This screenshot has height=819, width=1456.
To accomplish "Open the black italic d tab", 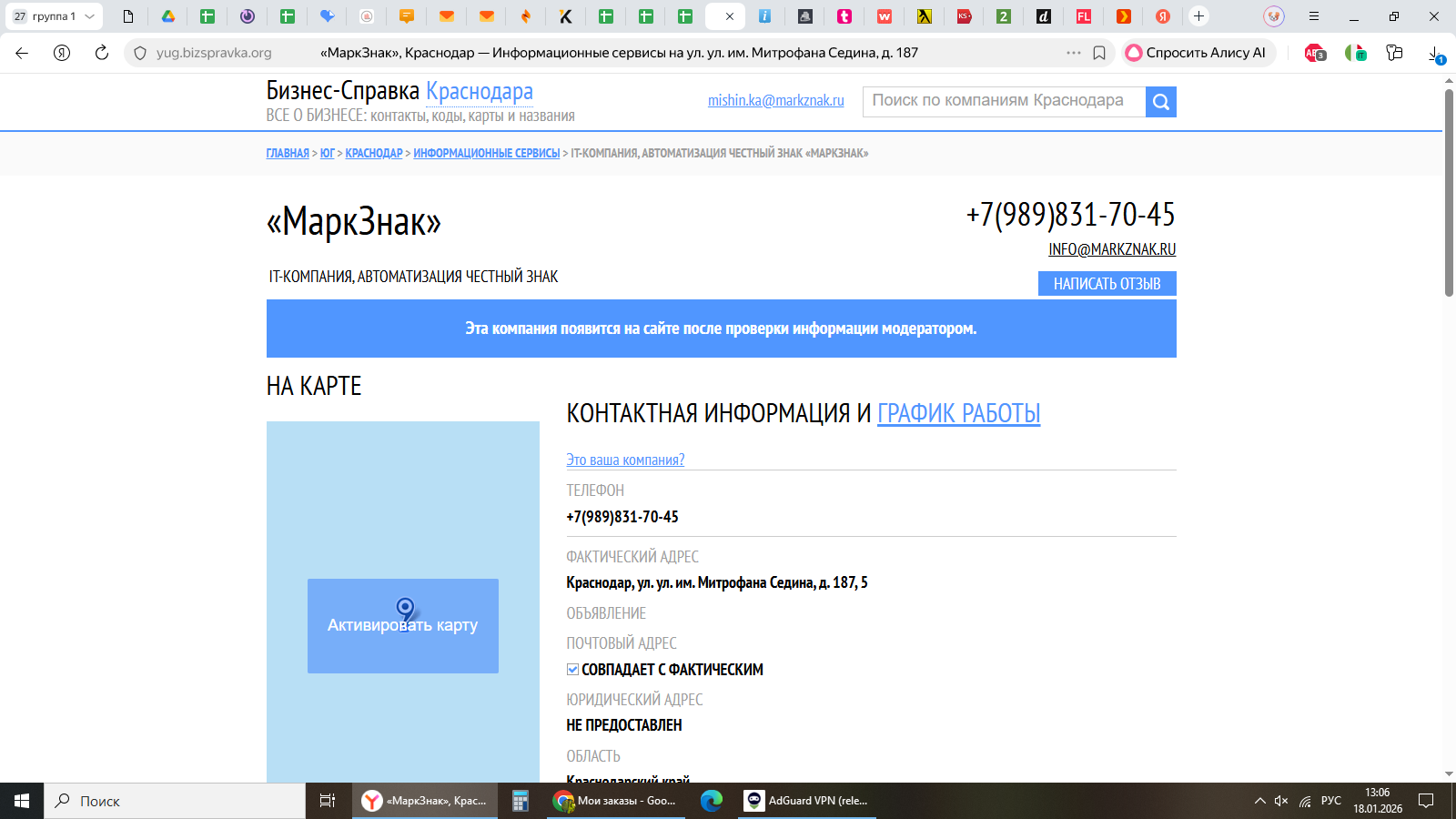I will coord(1044,16).
